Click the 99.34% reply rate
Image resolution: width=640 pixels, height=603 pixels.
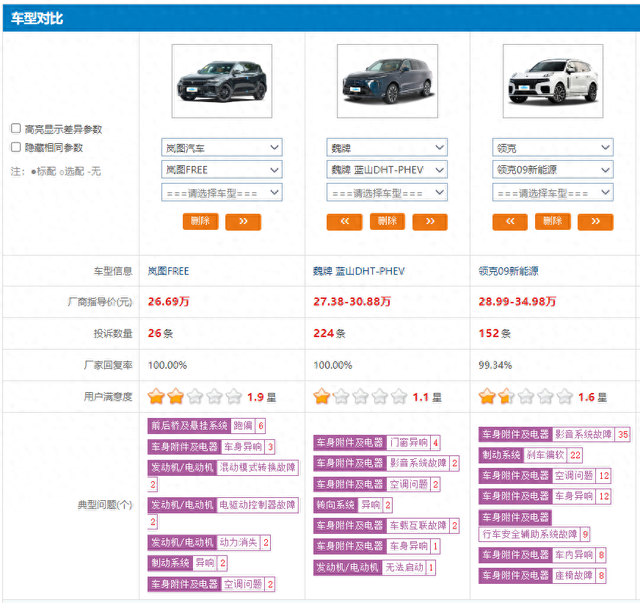coord(495,365)
